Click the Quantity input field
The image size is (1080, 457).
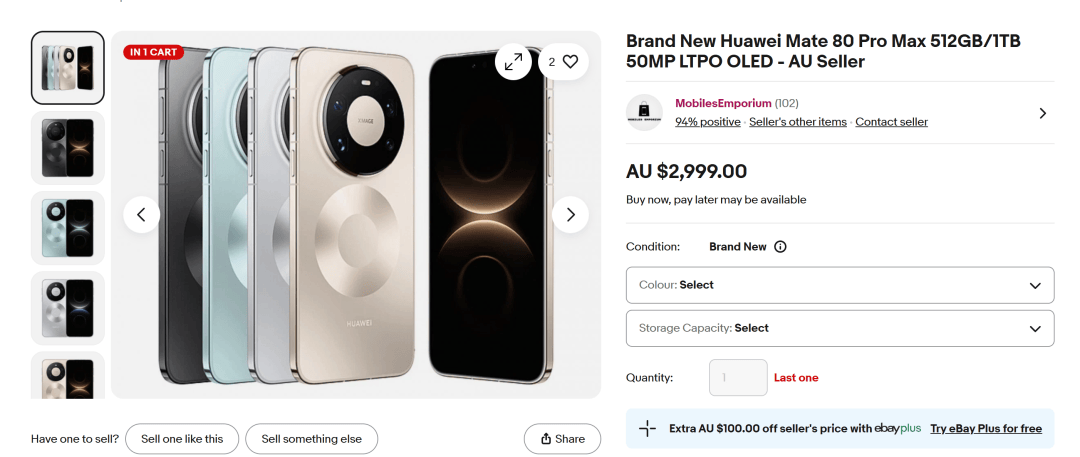tap(738, 378)
